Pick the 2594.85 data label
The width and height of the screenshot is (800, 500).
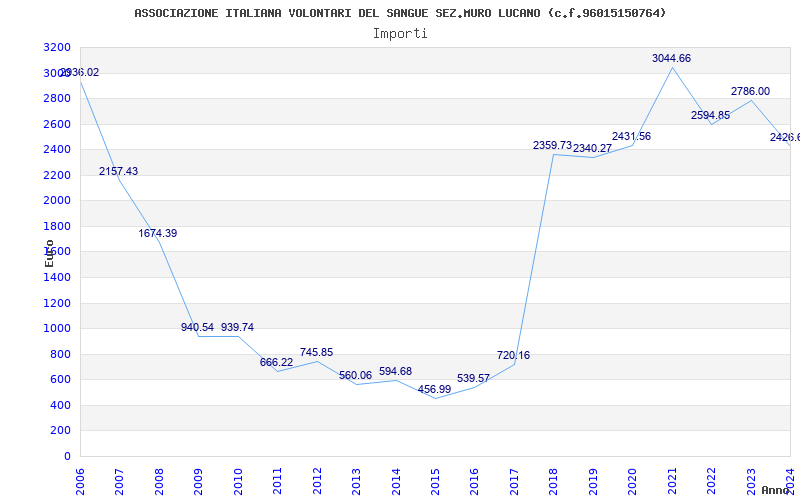[711, 115]
